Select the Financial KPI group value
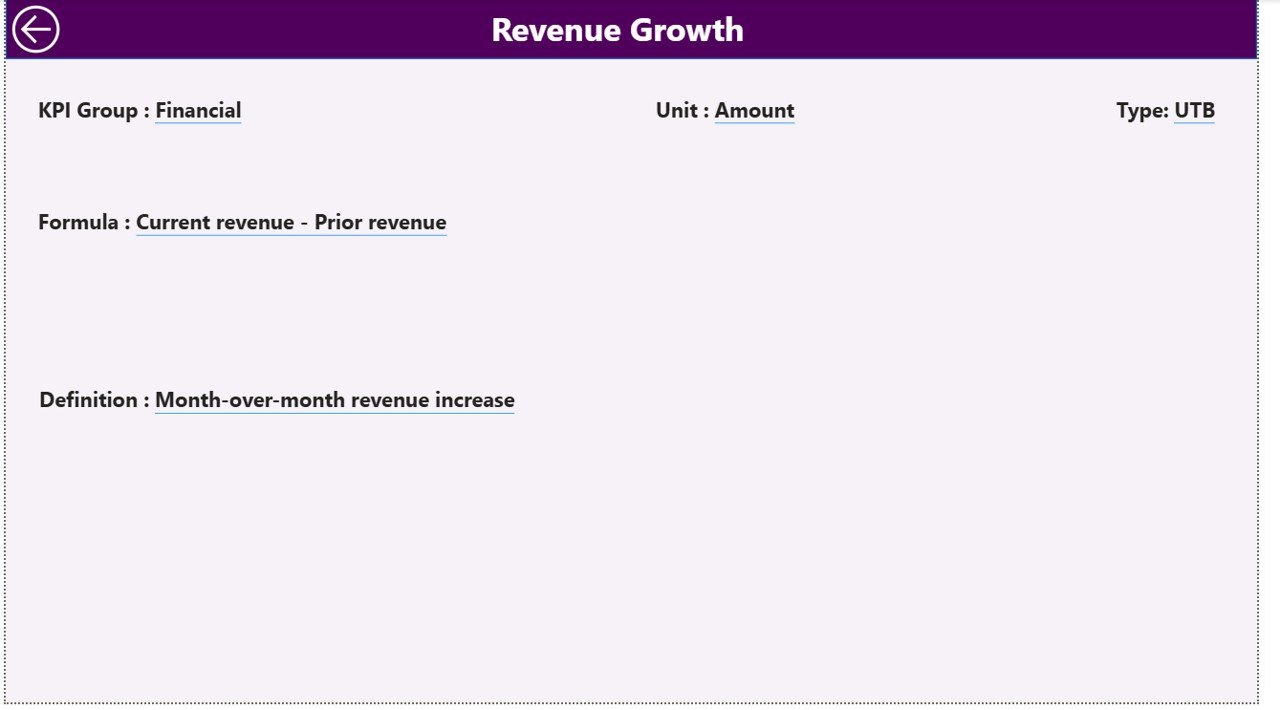The width and height of the screenshot is (1280, 710). [x=197, y=110]
